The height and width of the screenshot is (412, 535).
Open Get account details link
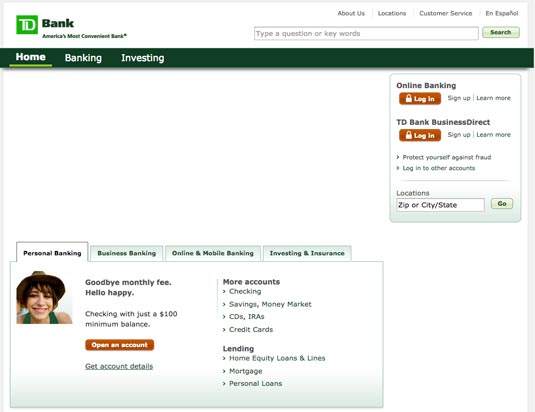coord(119,366)
